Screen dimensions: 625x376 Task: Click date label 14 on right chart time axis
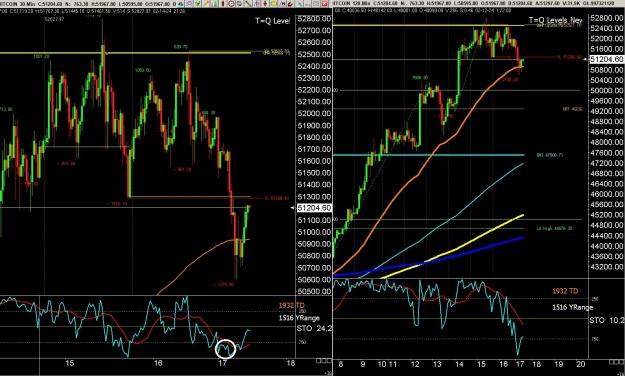coord(459,364)
